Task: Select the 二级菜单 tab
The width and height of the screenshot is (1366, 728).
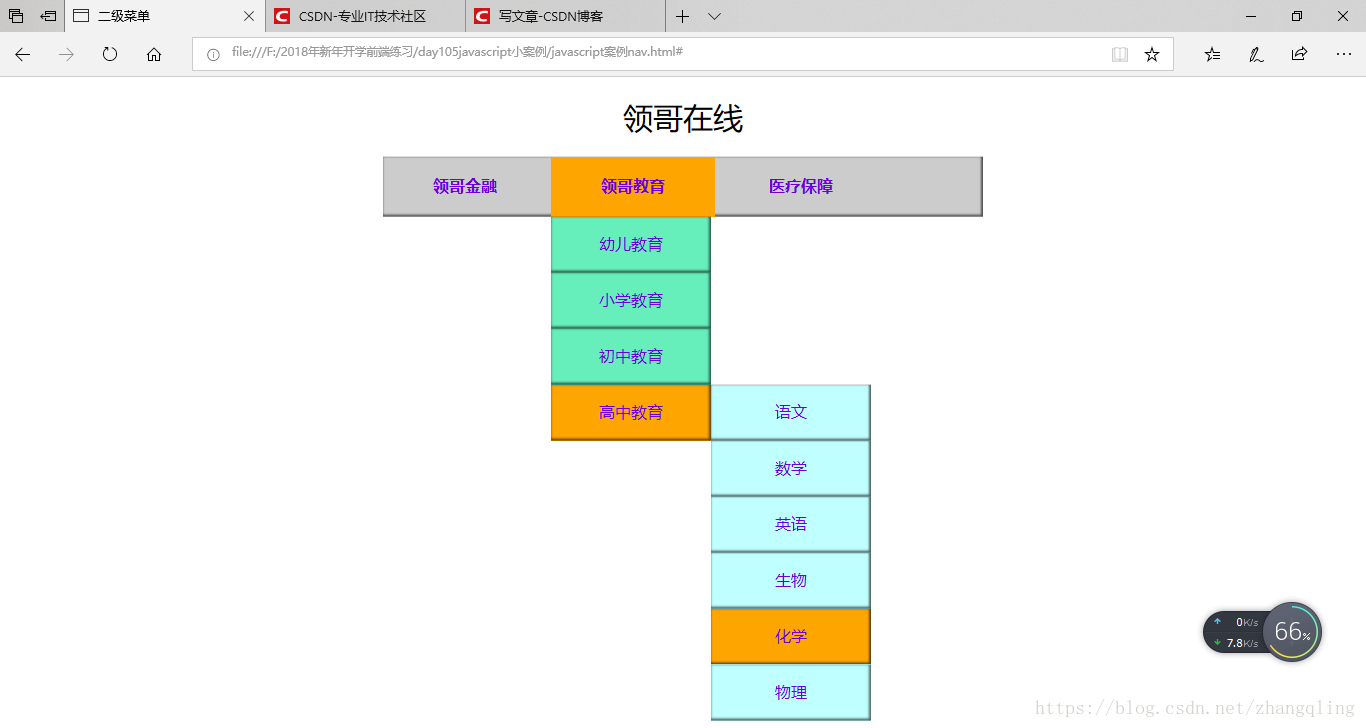Action: click(165, 16)
